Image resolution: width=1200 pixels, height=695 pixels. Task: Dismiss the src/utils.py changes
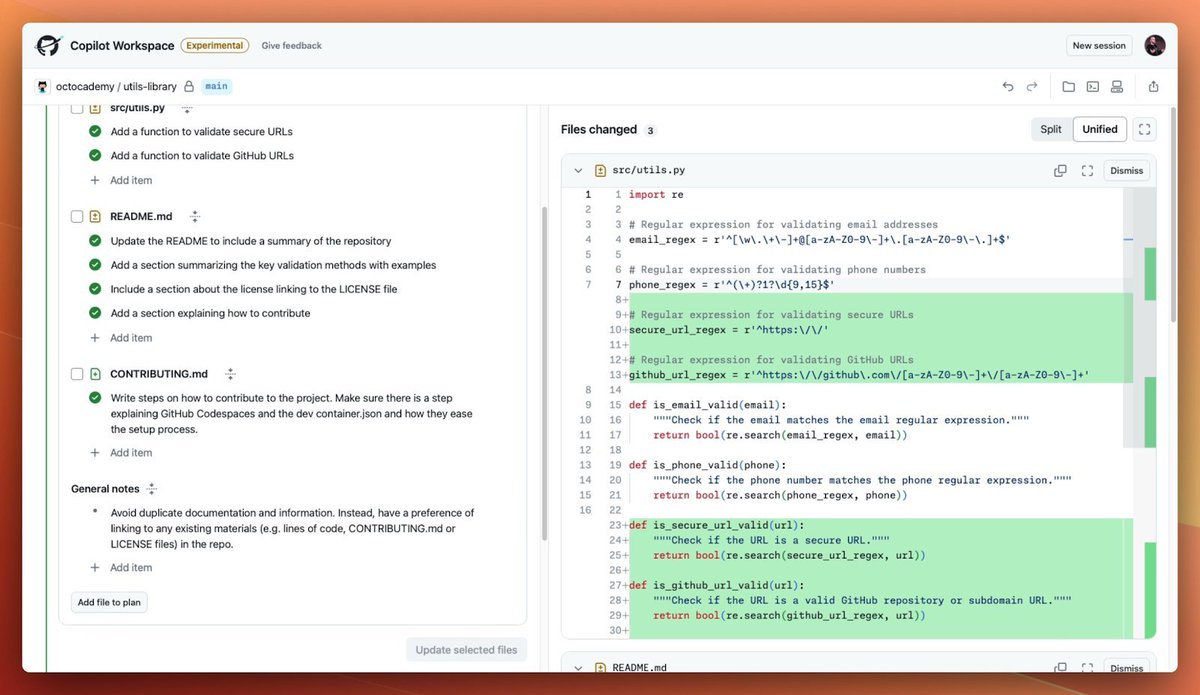coord(1126,170)
